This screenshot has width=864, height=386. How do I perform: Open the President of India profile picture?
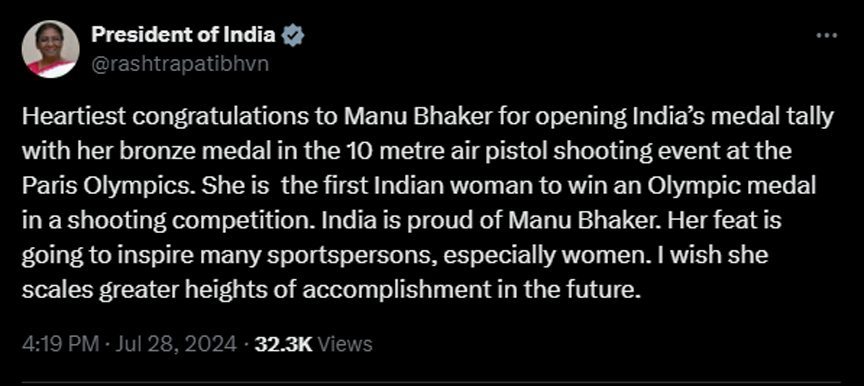click(x=50, y=50)
